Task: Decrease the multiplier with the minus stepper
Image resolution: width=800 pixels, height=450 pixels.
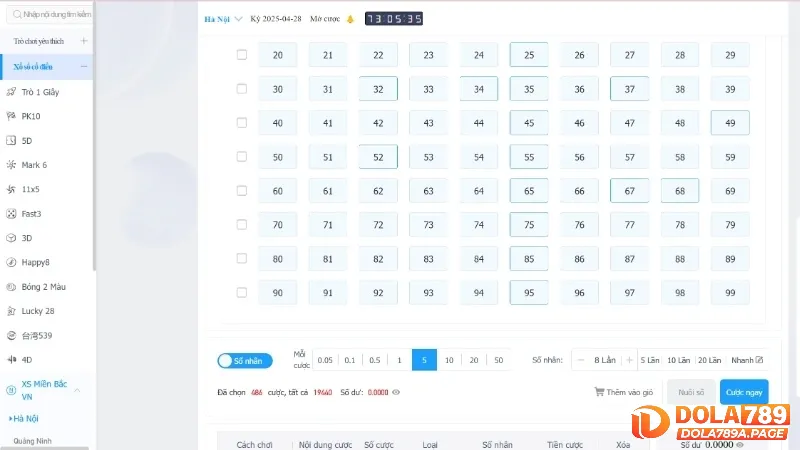Action: coord(580,360)
